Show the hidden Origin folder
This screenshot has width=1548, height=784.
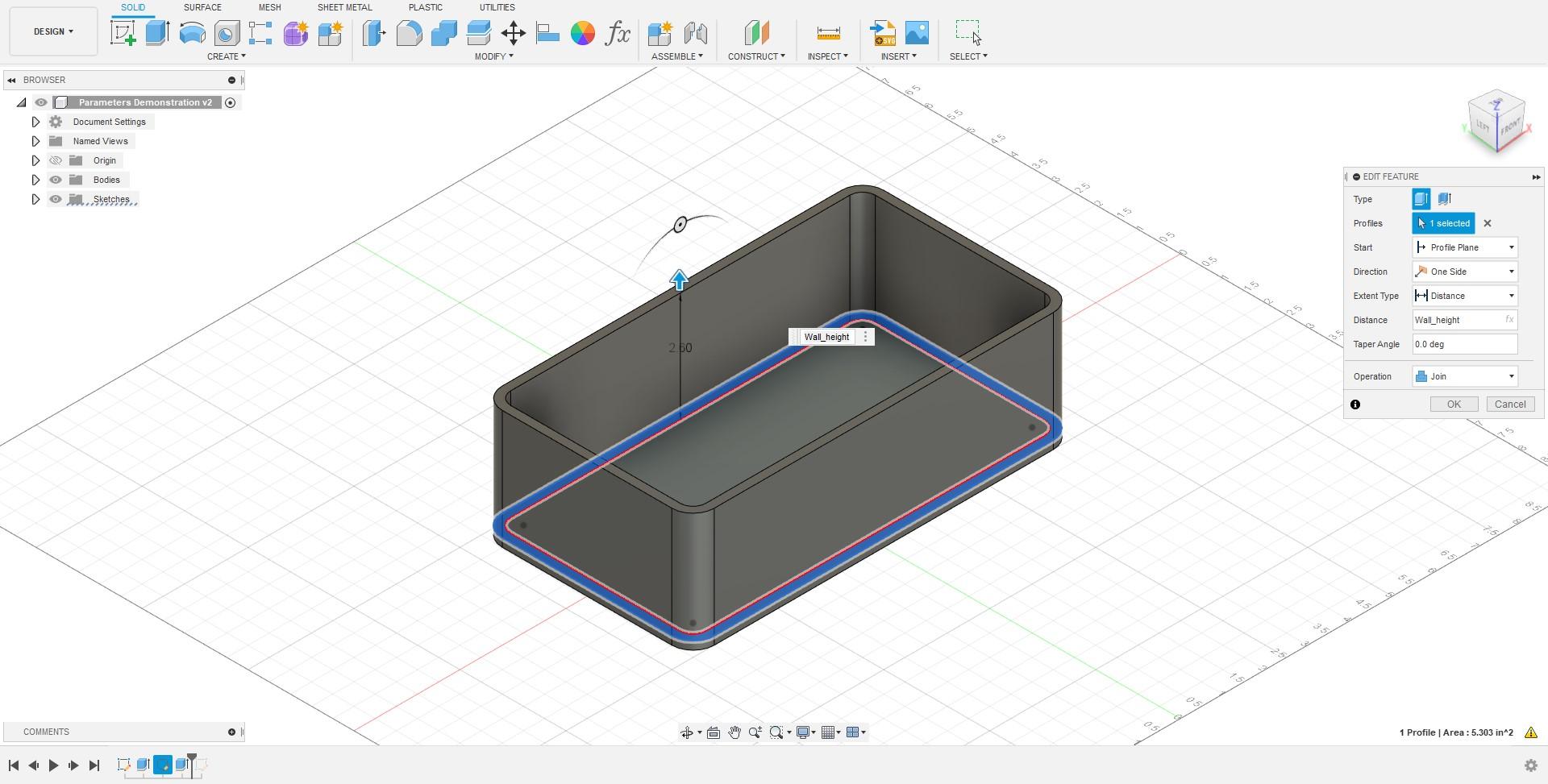click(x=56, y=160)
